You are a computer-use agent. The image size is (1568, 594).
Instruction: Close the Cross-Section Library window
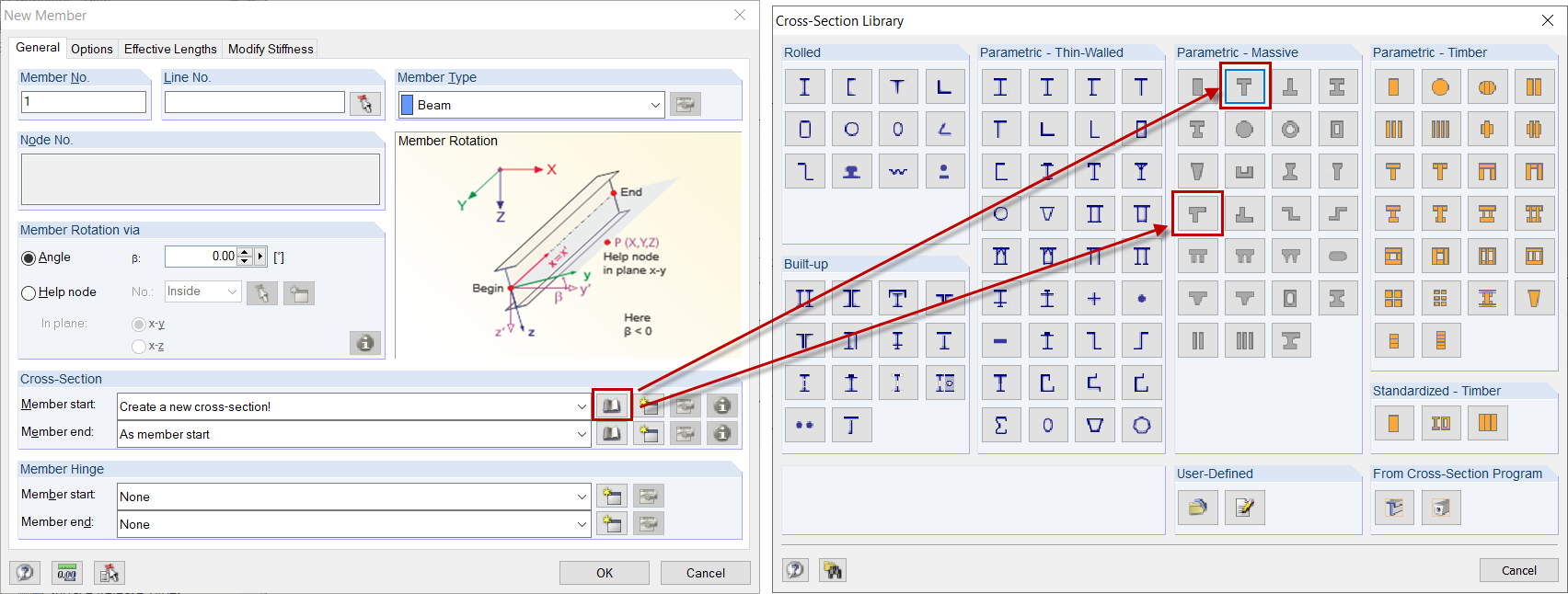point(1547,20)
